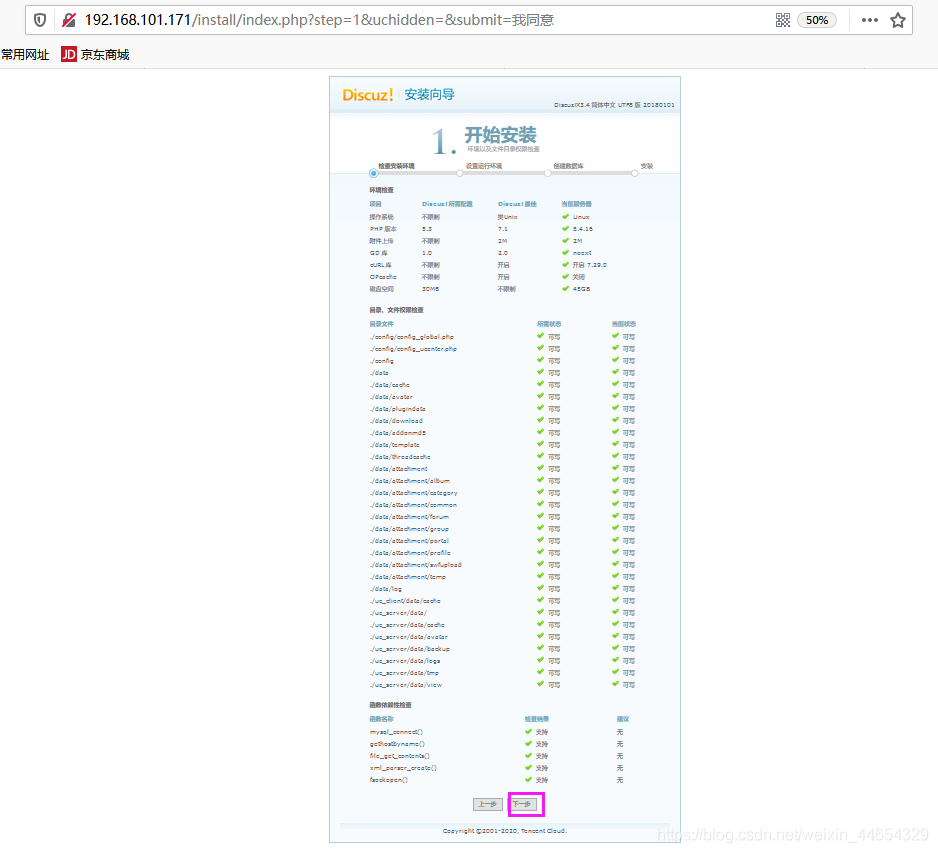This screenshot has width=938, height=853.
Task: Click the 环境检查 section heading
Action: tap(382, 190)
